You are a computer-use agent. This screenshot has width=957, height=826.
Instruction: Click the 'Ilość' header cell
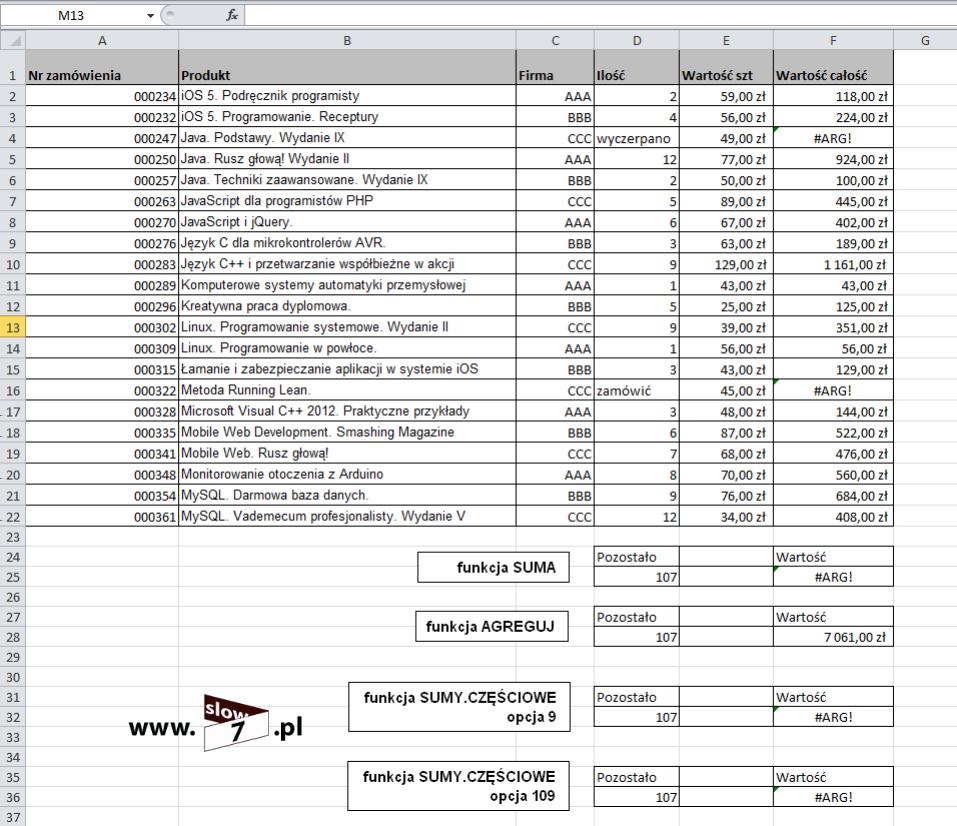(637, 68)
